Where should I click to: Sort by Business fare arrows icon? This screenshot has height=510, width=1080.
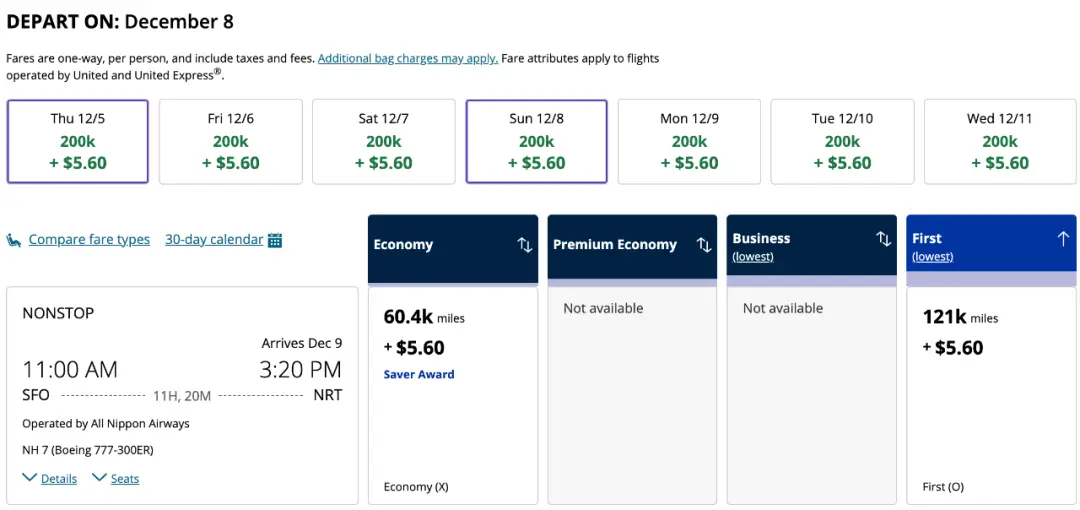click(883, 239)
